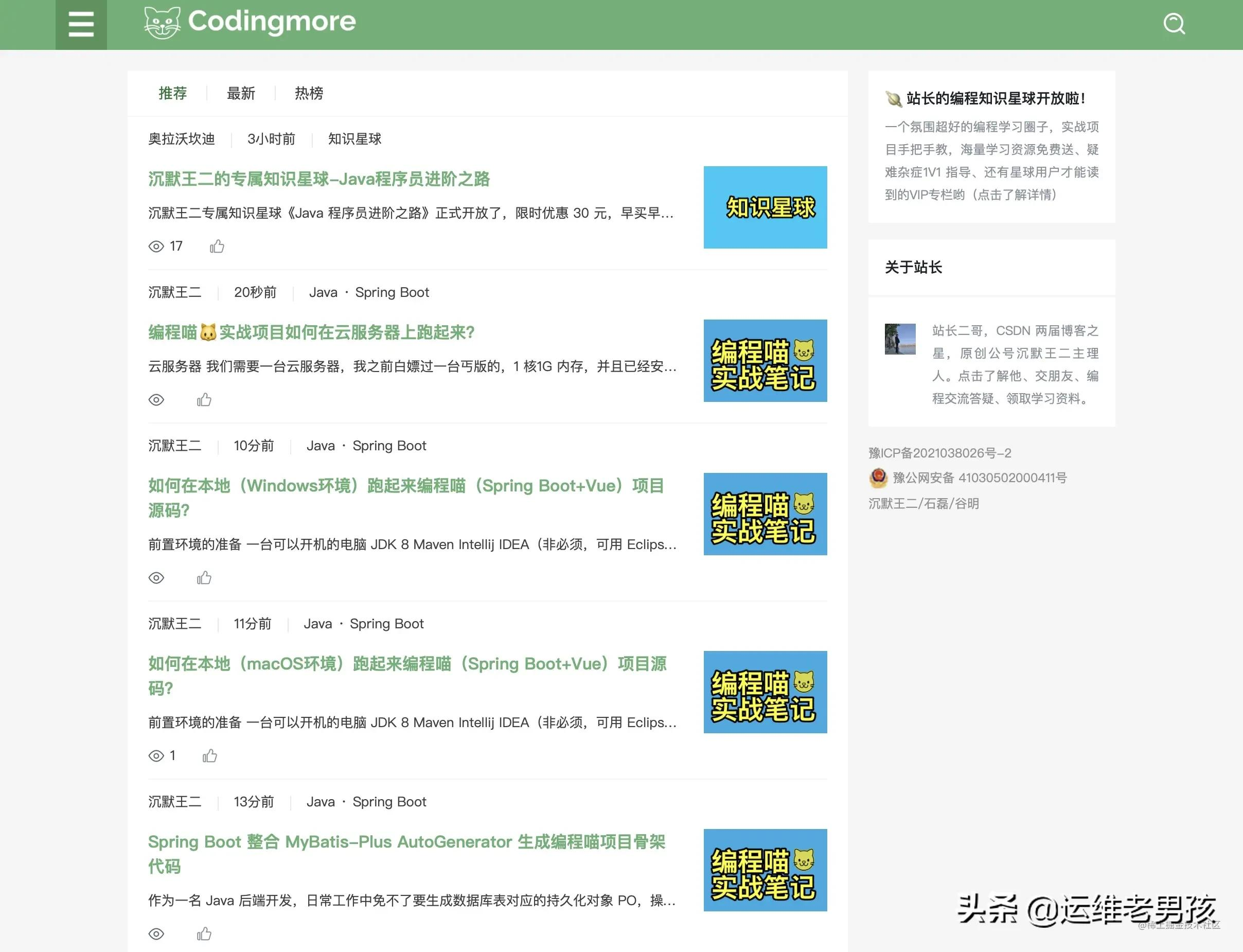Click the eye icon on the cloud server article

click(x=157, y=400)
